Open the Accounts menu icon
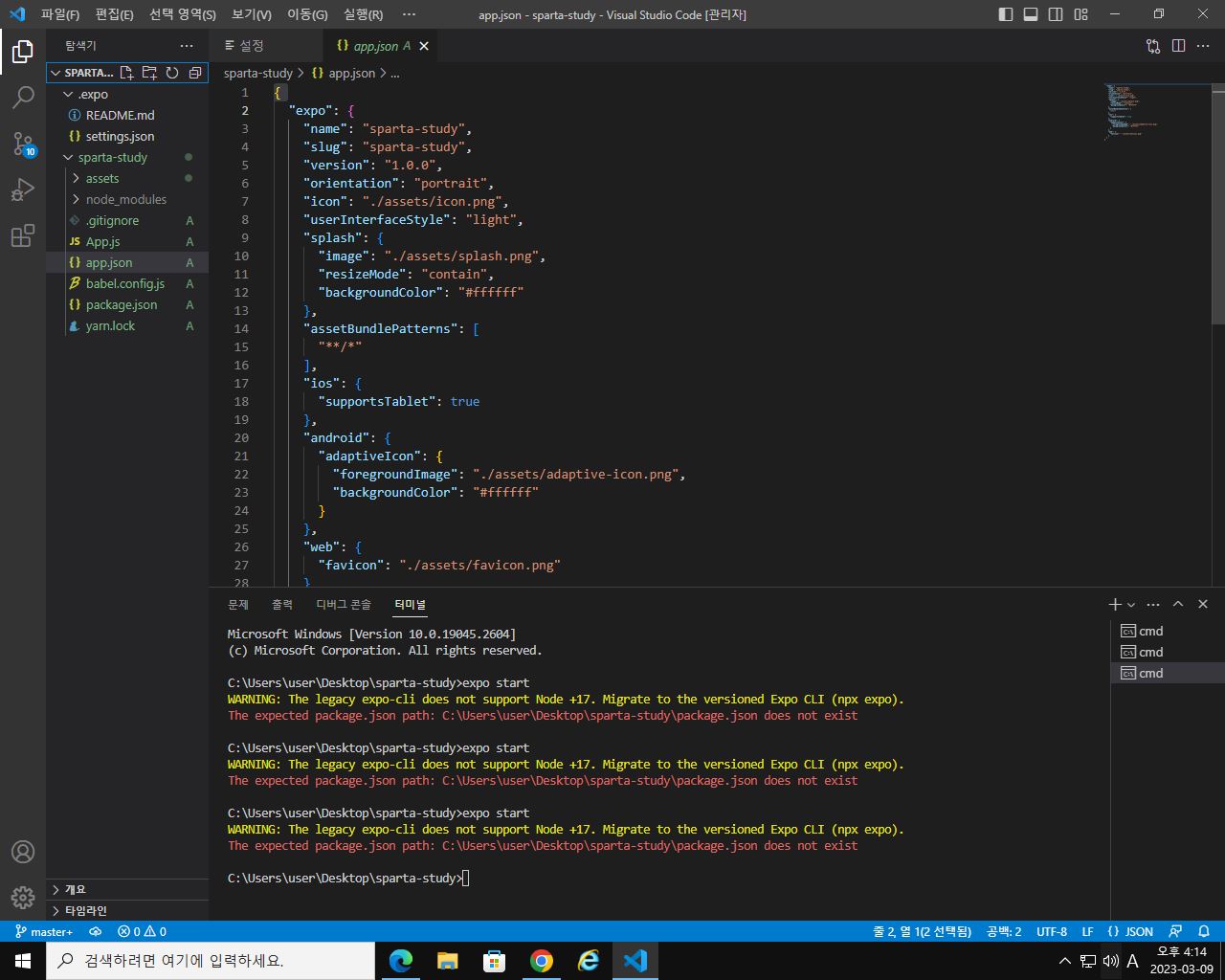The image size is (1225, 980). 23,852
